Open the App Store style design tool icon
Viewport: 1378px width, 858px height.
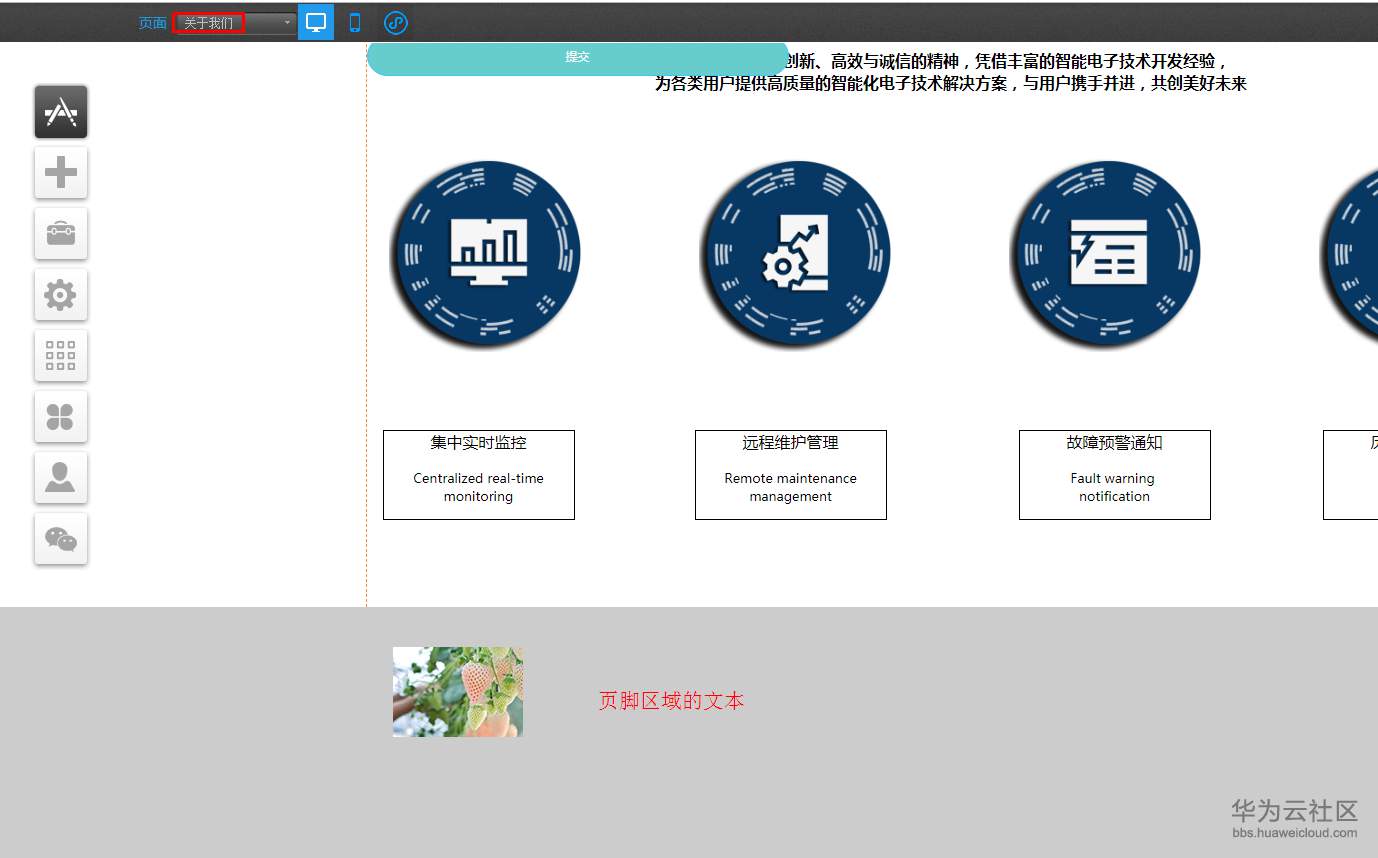(x=61, y=112)
